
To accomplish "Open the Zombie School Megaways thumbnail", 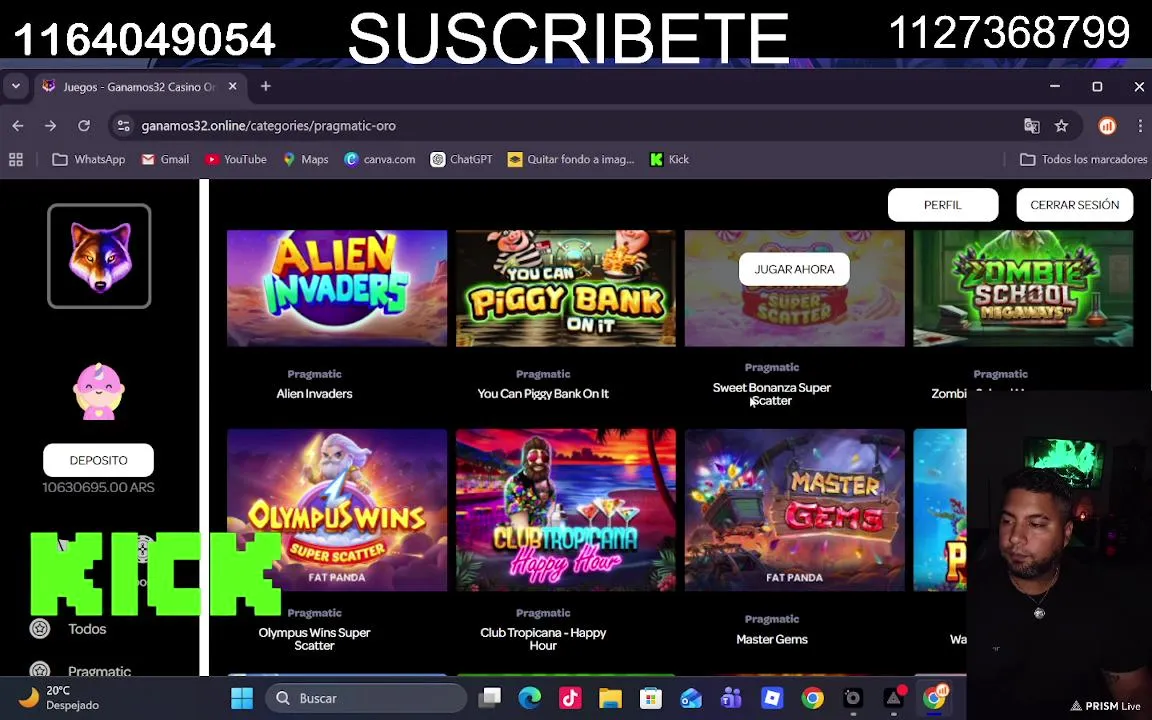I will click(x=1023, y=288).
